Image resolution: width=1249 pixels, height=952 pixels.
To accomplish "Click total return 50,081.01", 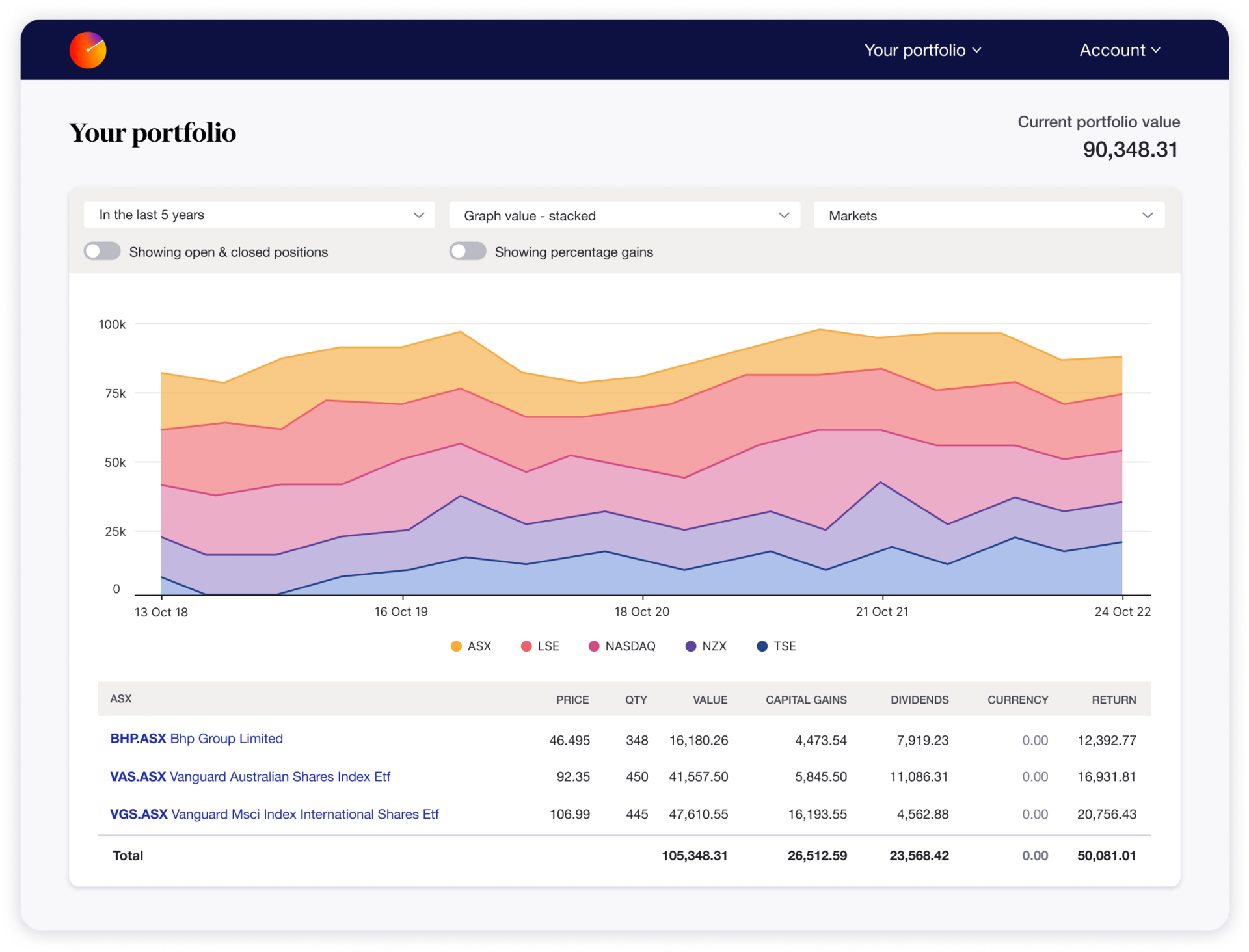I will (1107, 856).
